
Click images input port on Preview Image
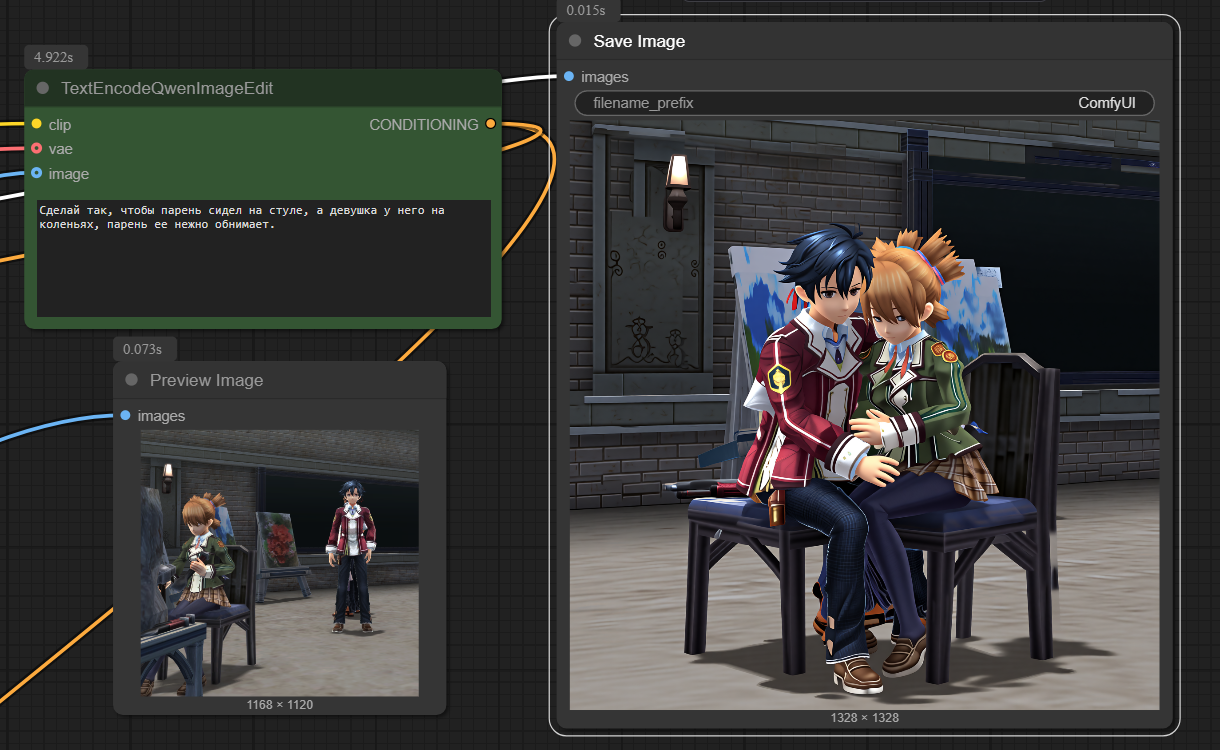[x=125, y=415]
